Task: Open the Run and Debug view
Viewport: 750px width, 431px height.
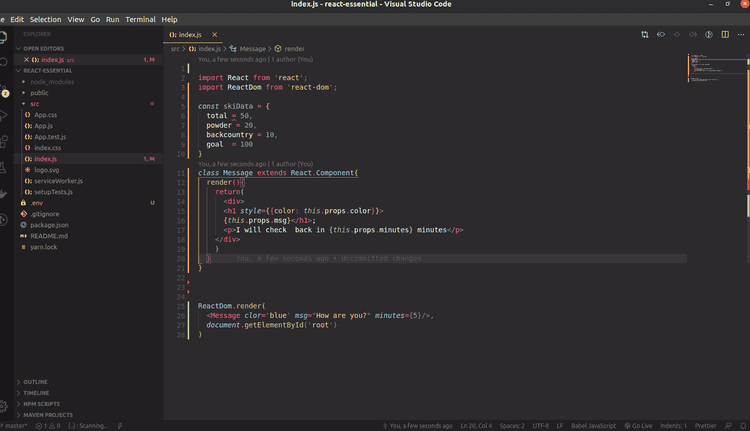Action: 3,115
